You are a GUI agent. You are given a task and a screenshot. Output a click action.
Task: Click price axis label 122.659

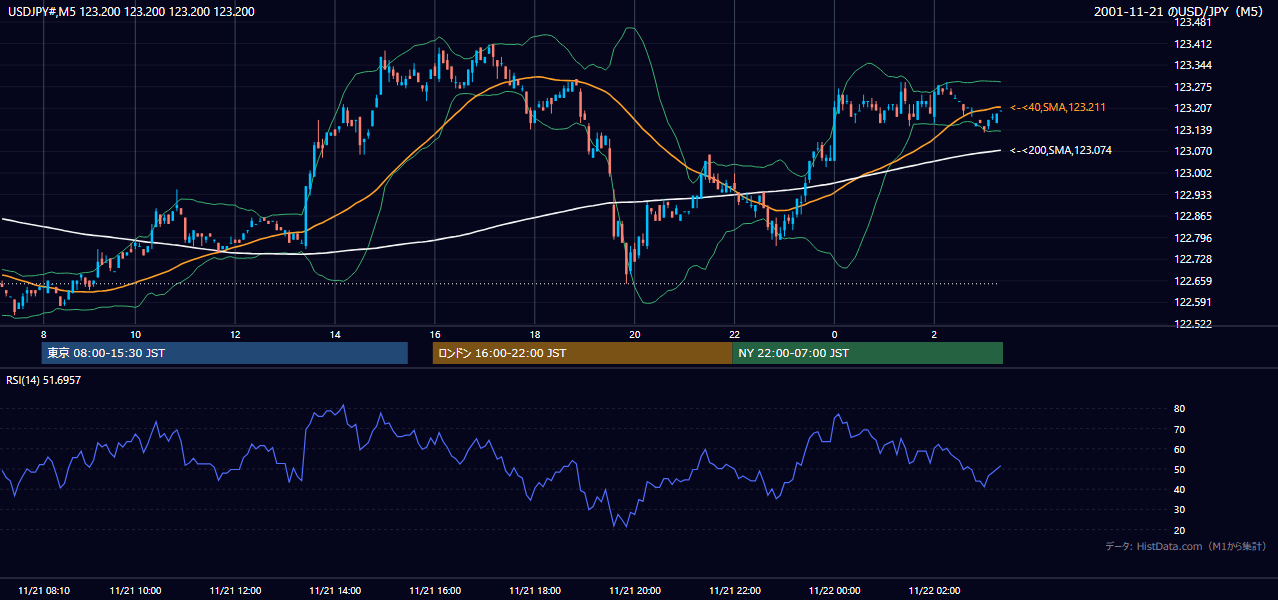tap(1192, 281)
